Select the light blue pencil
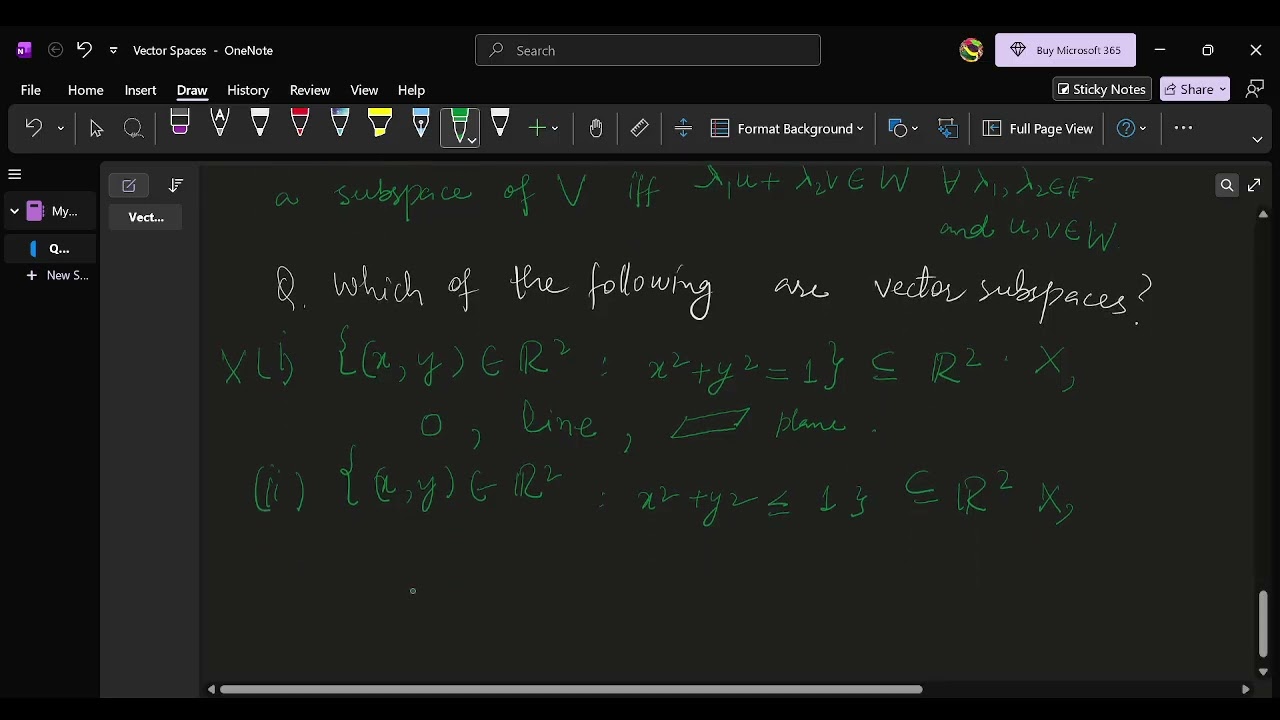This screenshot has height=720, width=1280. pyautogui.click(x=420, y=124)
